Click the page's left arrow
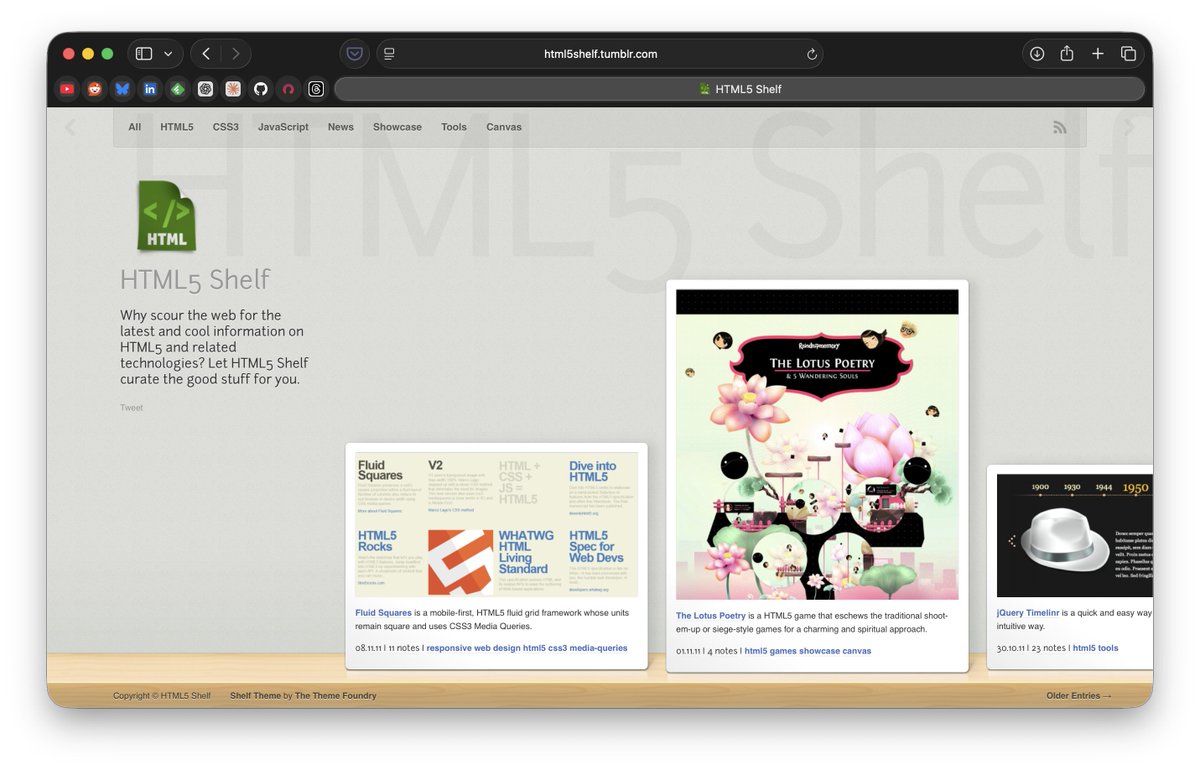This screenshot has height=770, width=1200. [x=70, y=127]
